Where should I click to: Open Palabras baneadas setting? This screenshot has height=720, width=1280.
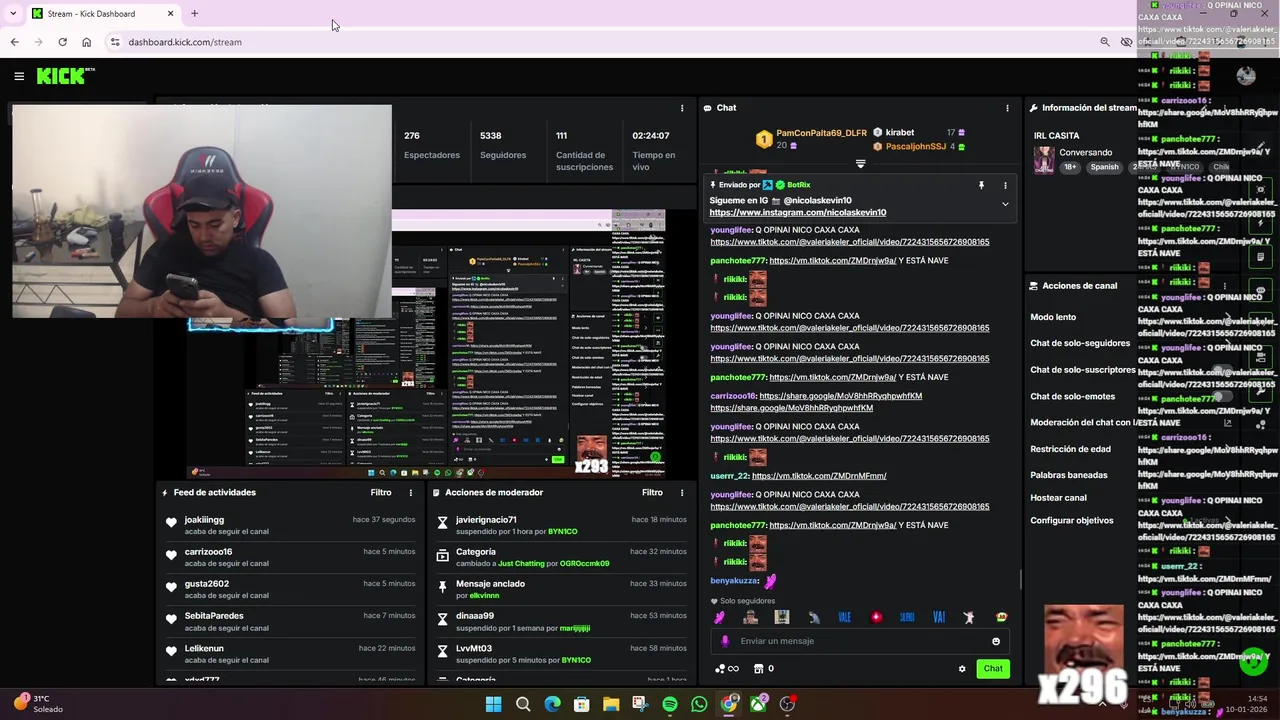(x=1069, y=475)
